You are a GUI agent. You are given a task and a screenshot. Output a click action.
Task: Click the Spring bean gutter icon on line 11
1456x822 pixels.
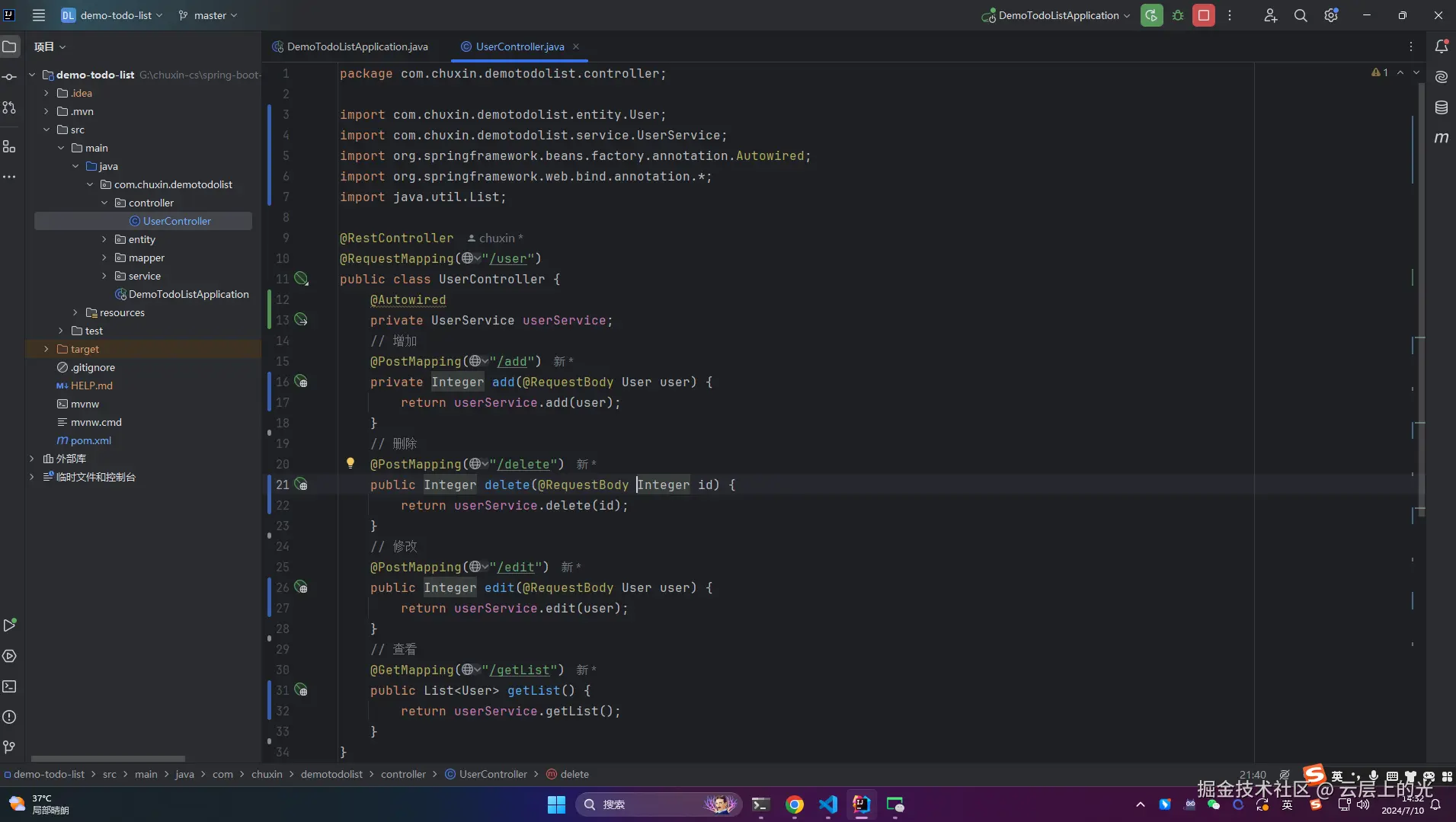(x=302, y=279)
